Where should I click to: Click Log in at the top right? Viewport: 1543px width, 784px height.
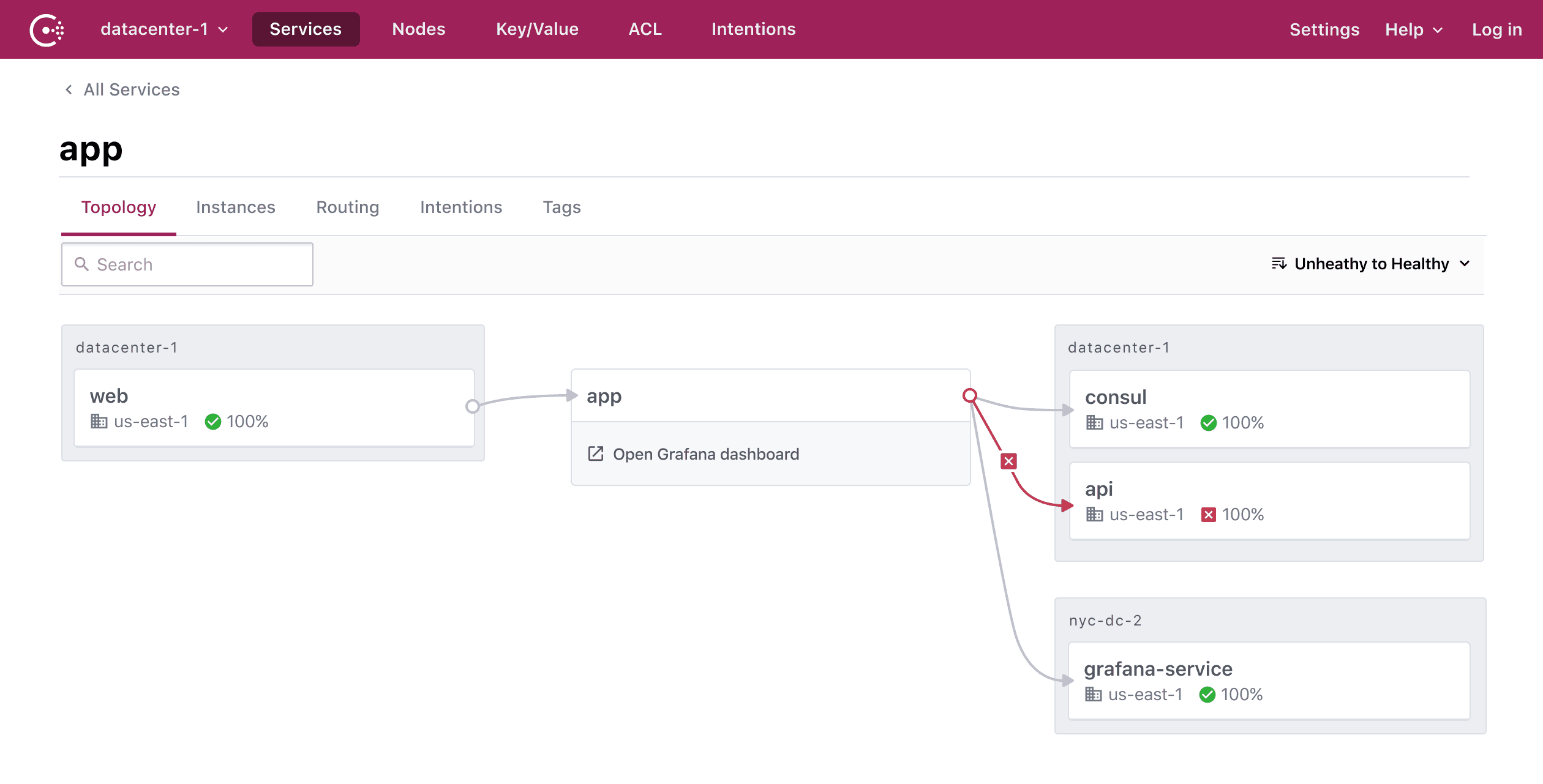pyautogui.click(x=1496, y=29)
